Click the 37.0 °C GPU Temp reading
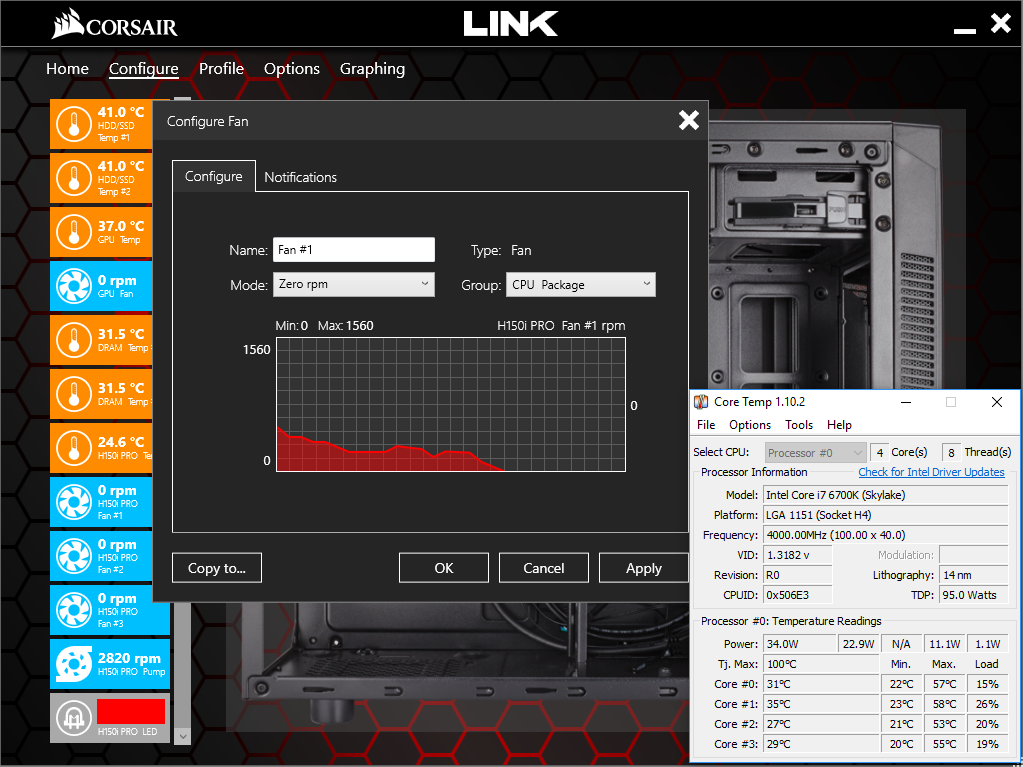 coord(121,226)
